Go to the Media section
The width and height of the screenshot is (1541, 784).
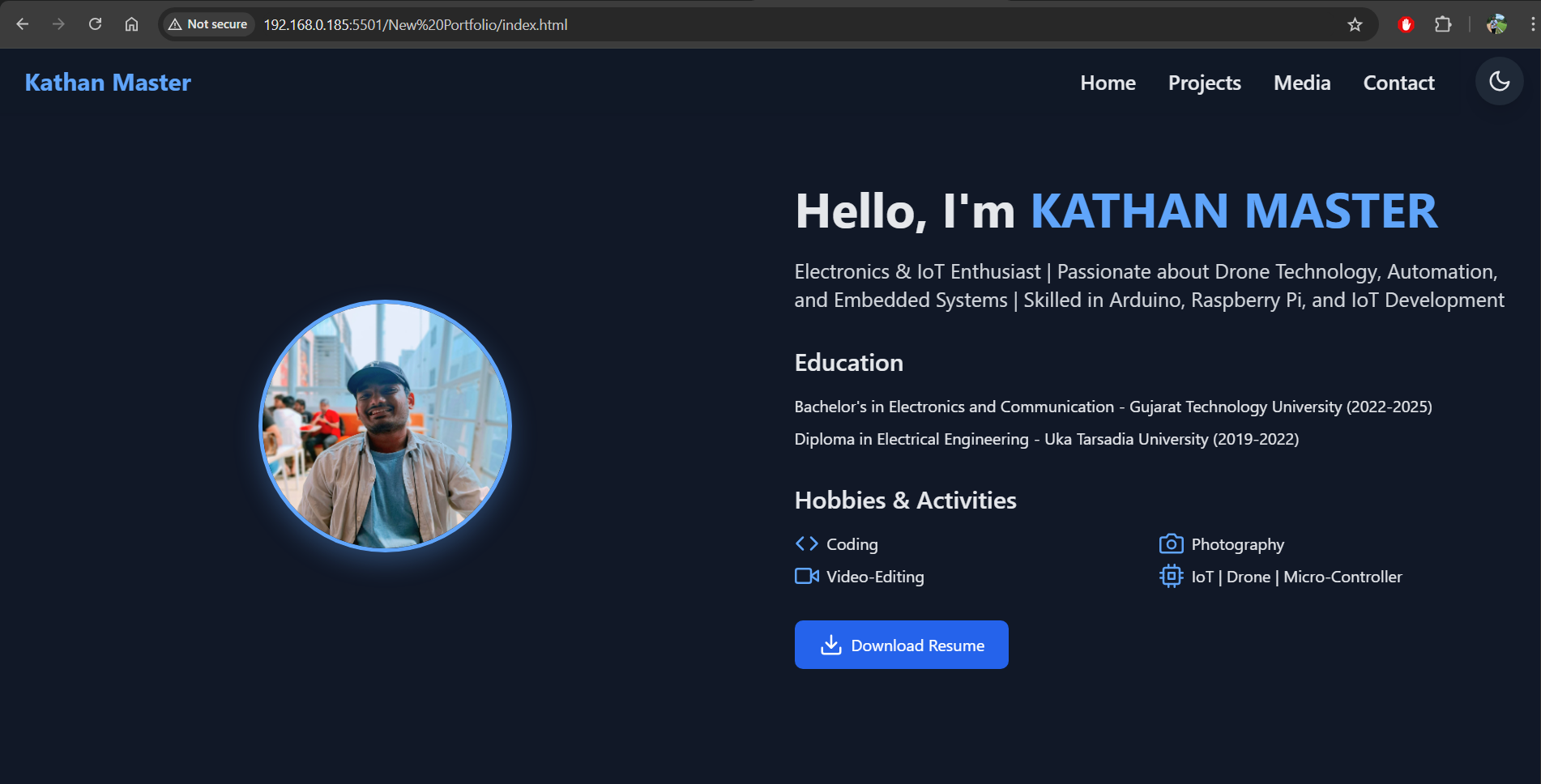(x=1301, y=83)
